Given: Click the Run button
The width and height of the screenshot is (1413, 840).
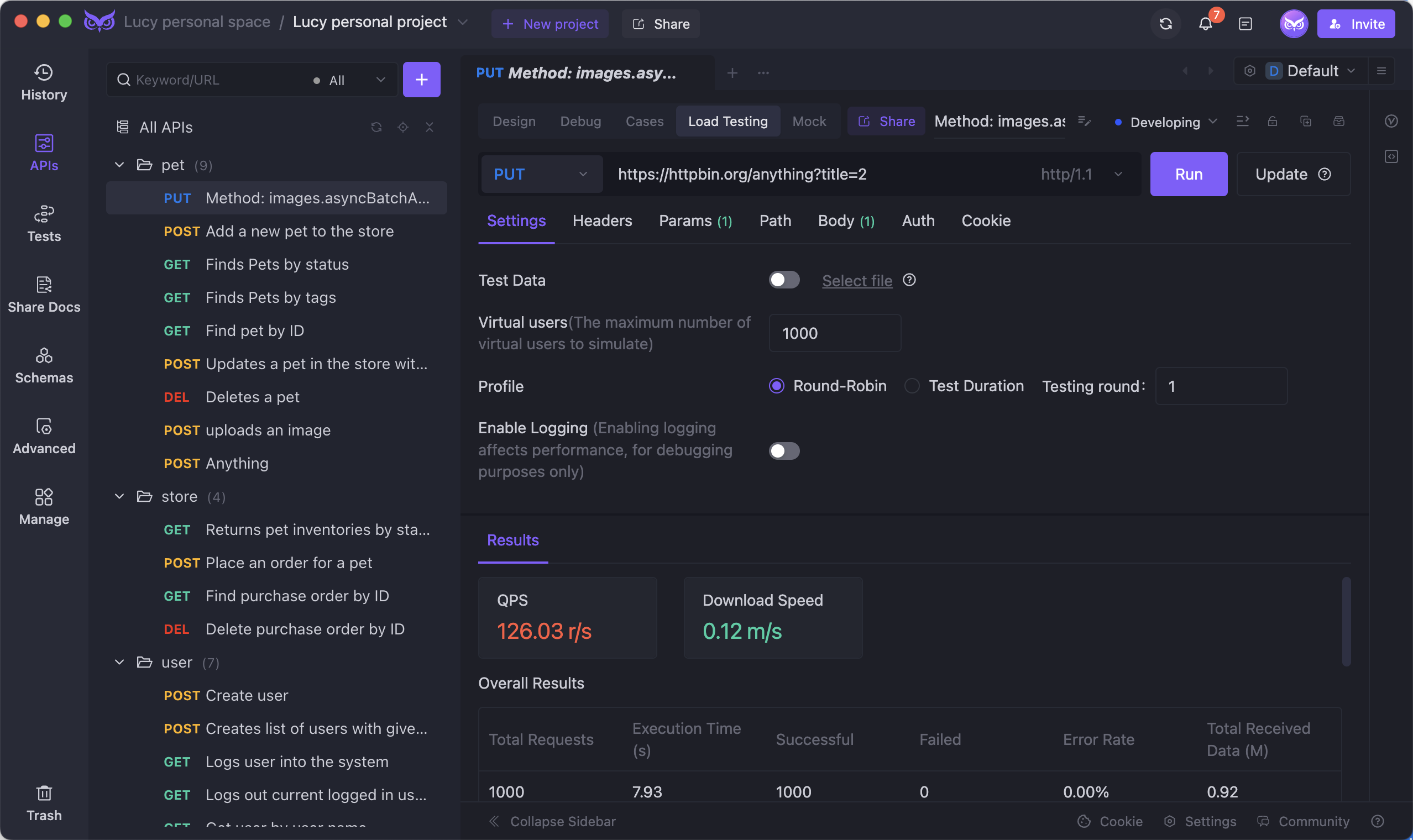Looking at the screenshot, I should point(1189,174).
